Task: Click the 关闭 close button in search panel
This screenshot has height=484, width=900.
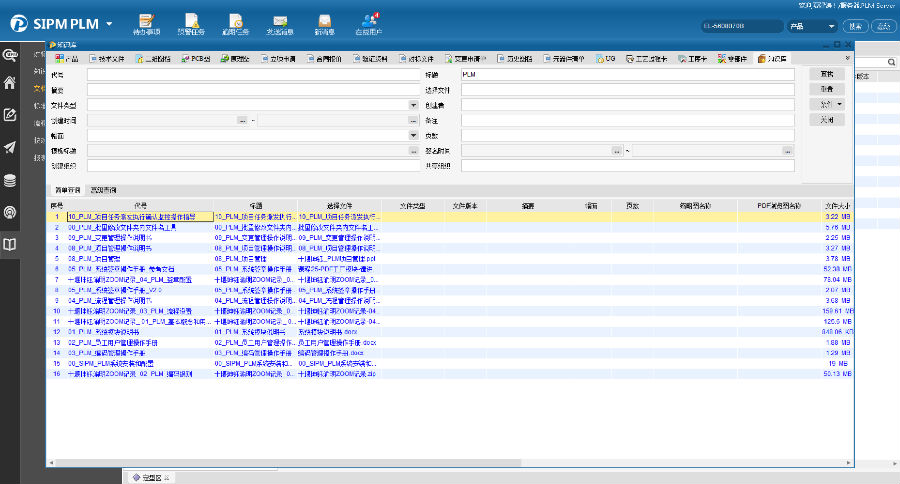Action: point(826,119)
